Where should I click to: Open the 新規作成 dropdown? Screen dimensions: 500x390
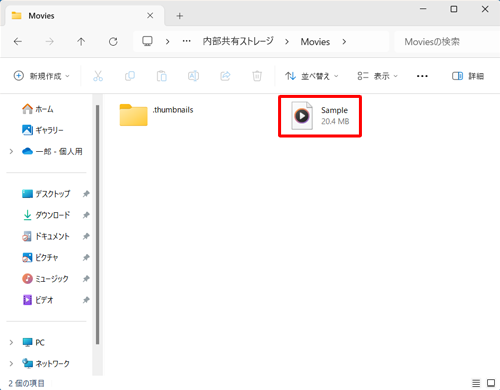42,76
